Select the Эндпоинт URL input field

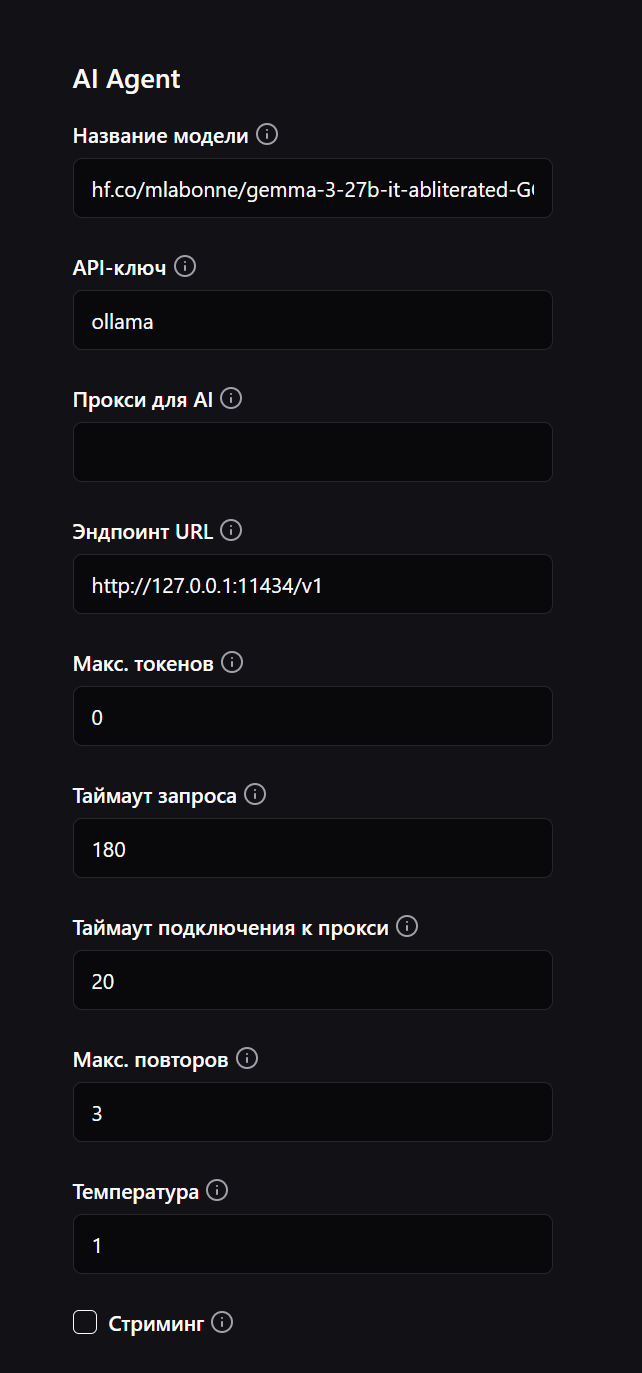[312, 584]
